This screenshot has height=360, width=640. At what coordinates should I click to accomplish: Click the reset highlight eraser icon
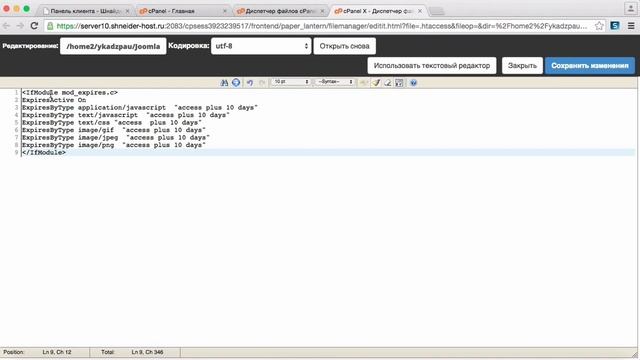(x=387, y=82)
